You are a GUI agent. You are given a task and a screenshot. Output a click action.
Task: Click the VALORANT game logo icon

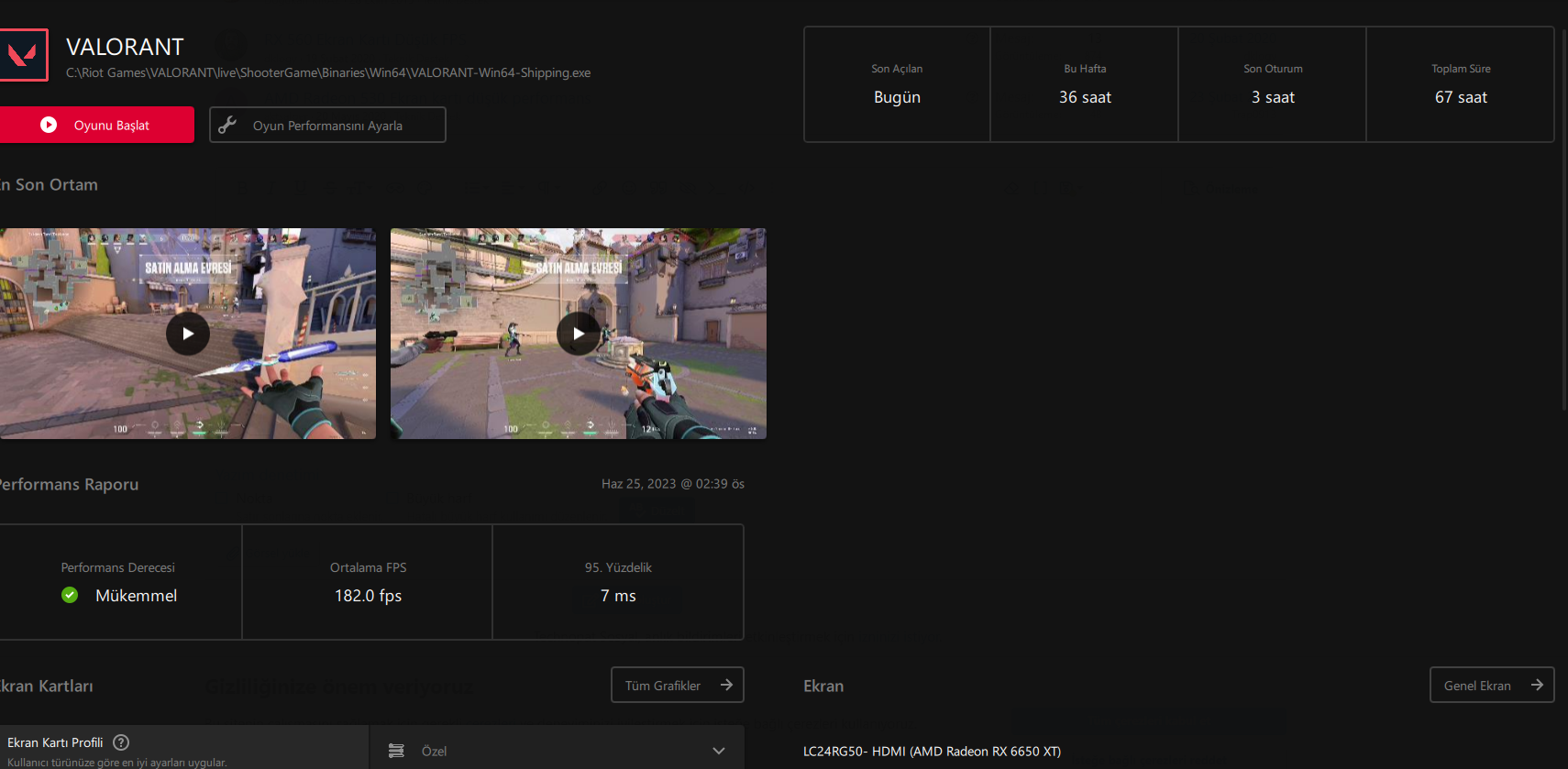(22, 55)
